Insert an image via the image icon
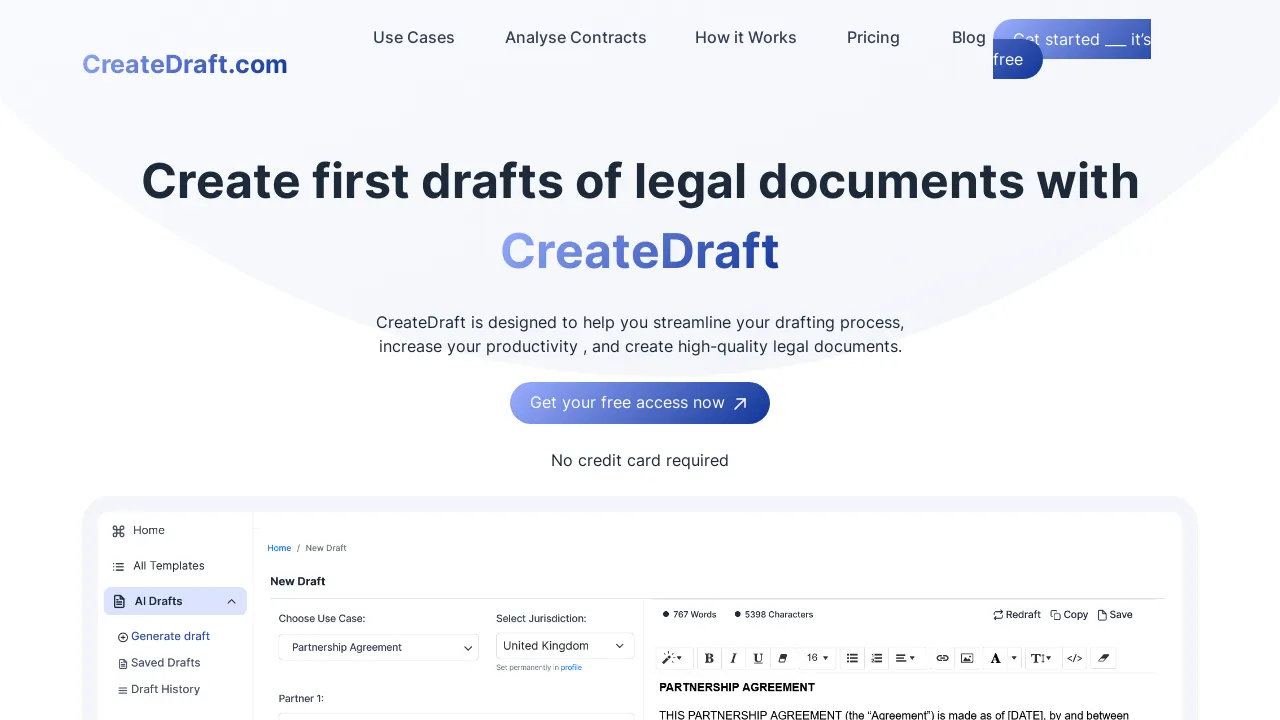The width and height of the screenshot is (1280, 720). coord(967,658)
